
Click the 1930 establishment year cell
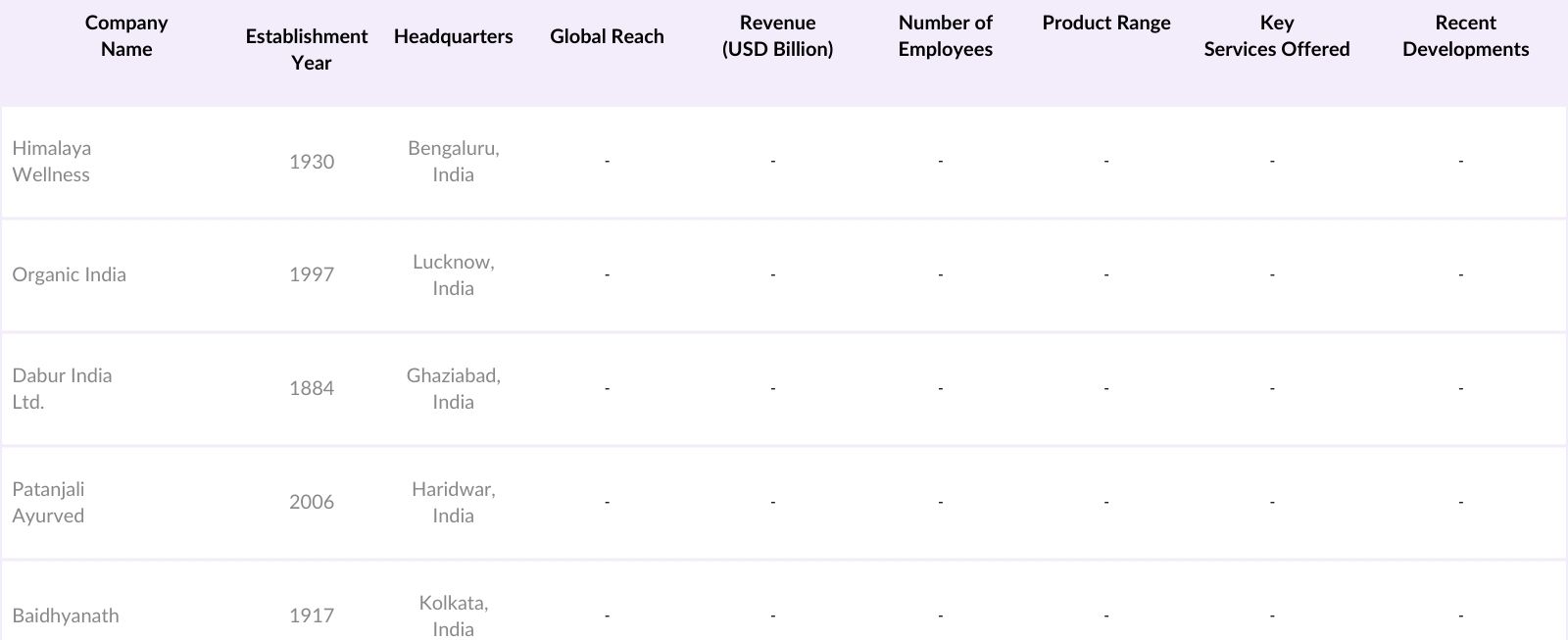pos(311,162)
